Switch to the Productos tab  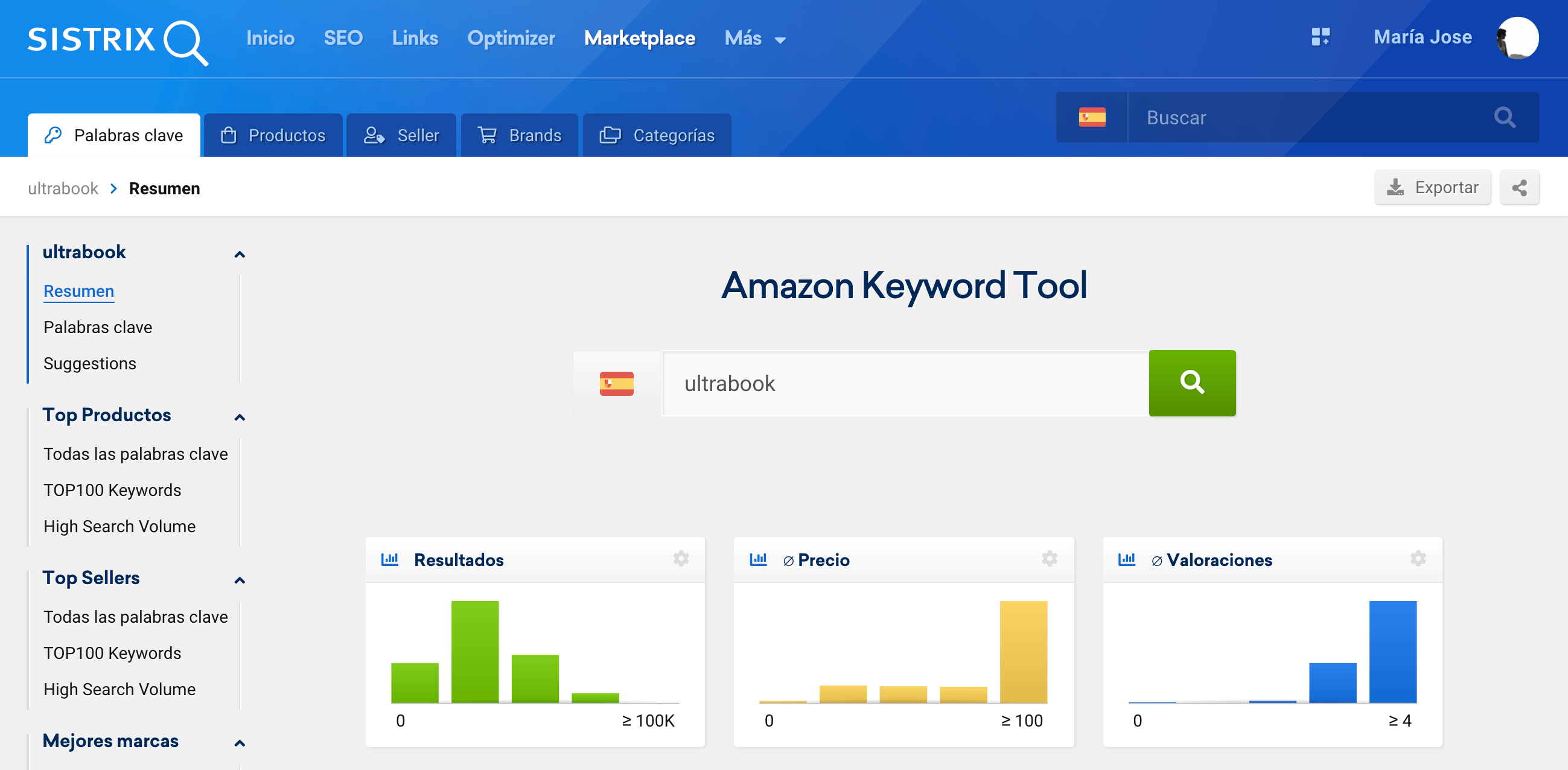pos(273,135)
